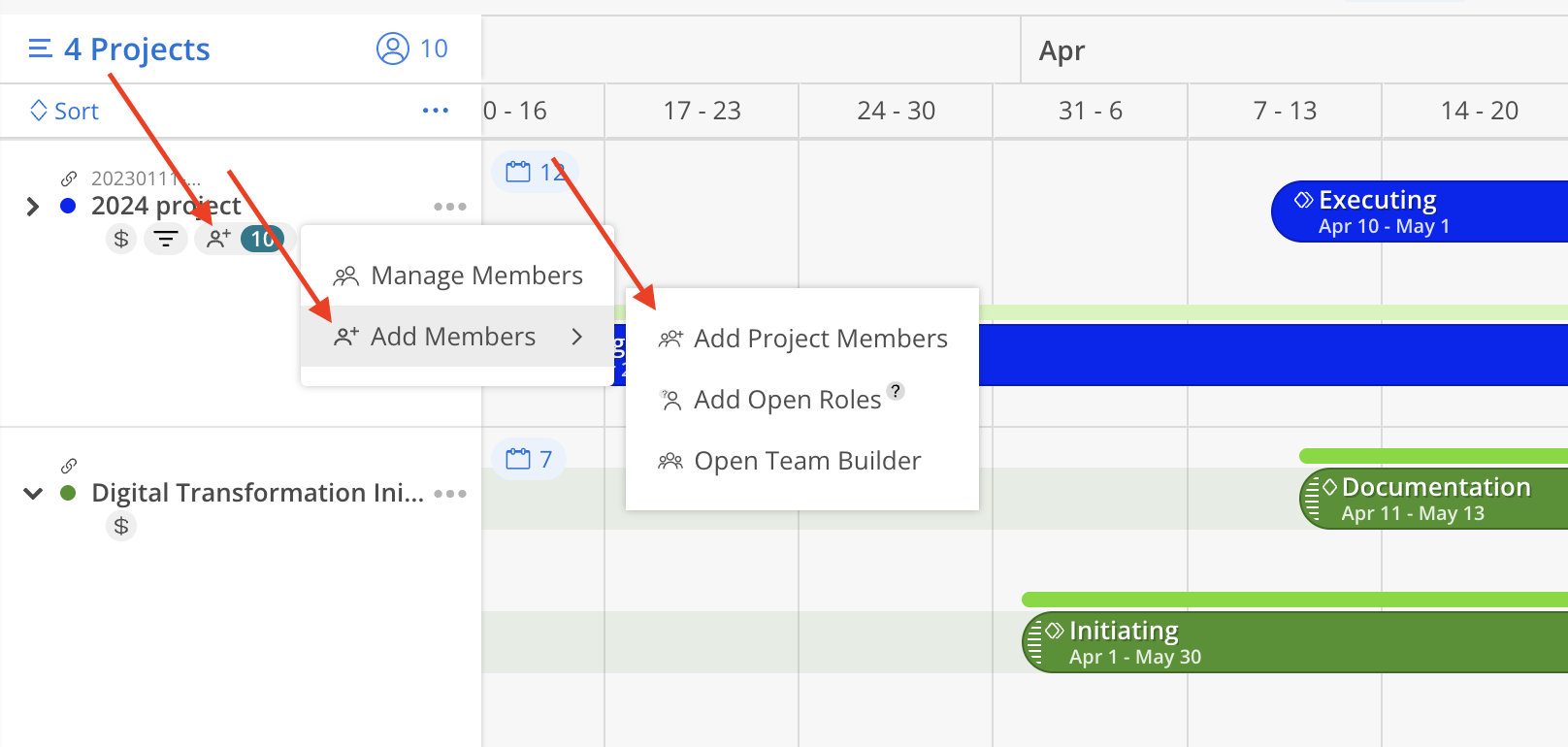Click the dollar budget icon under 2024 project

point(121,238)
